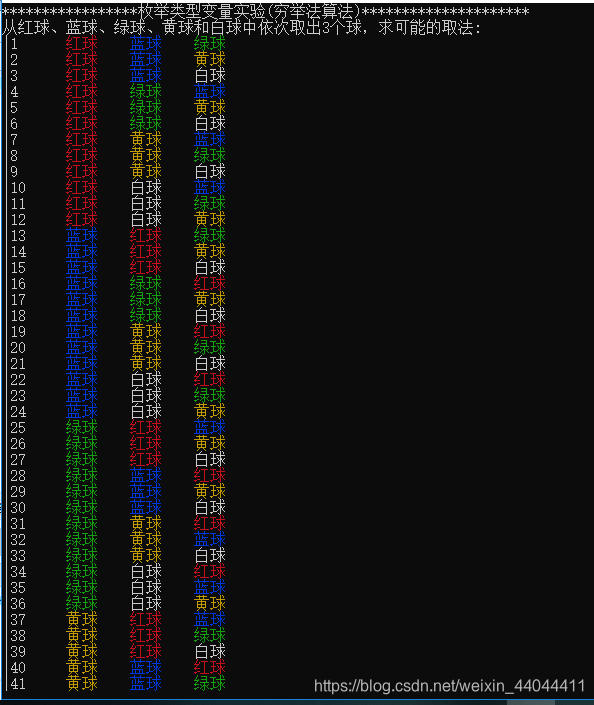
Task: Click the blue 蓝球 in row 32
Action: pos(210,540)
